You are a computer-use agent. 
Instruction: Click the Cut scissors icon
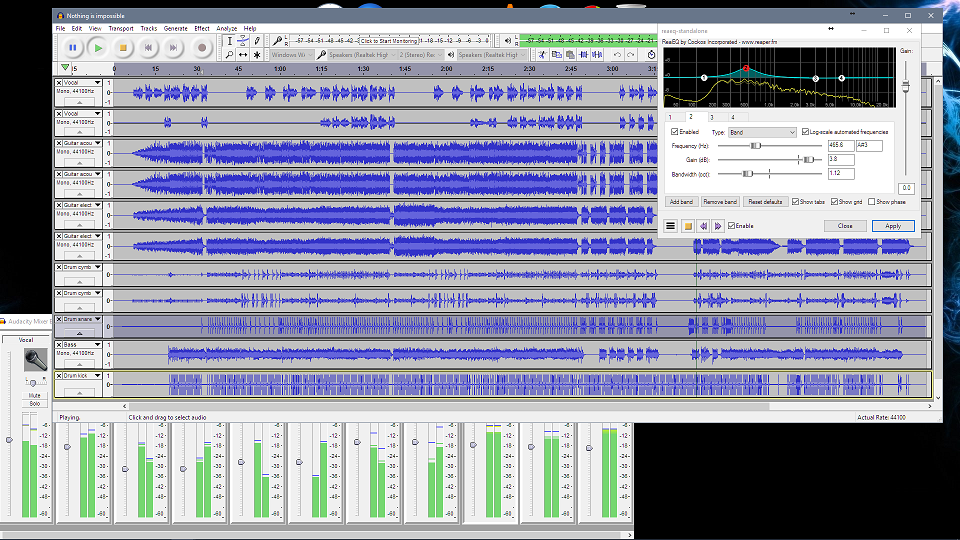click(x=542, y=54)
